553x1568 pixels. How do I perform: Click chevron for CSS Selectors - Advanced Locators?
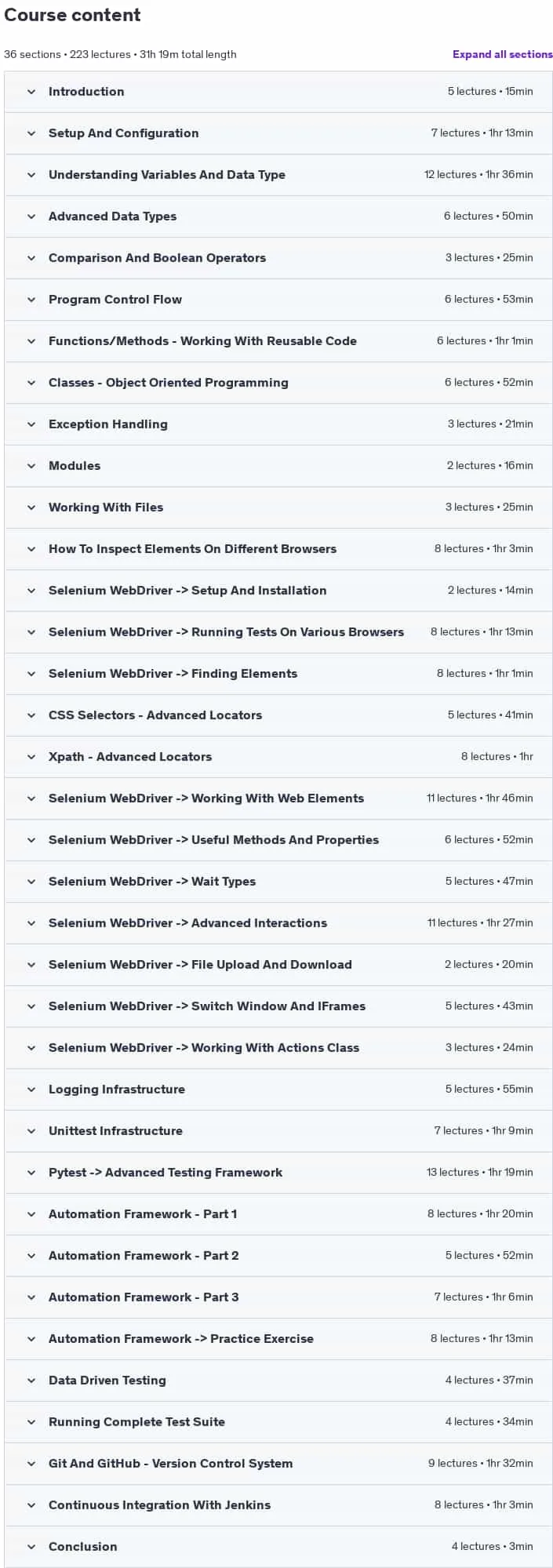tap(31, 715)
